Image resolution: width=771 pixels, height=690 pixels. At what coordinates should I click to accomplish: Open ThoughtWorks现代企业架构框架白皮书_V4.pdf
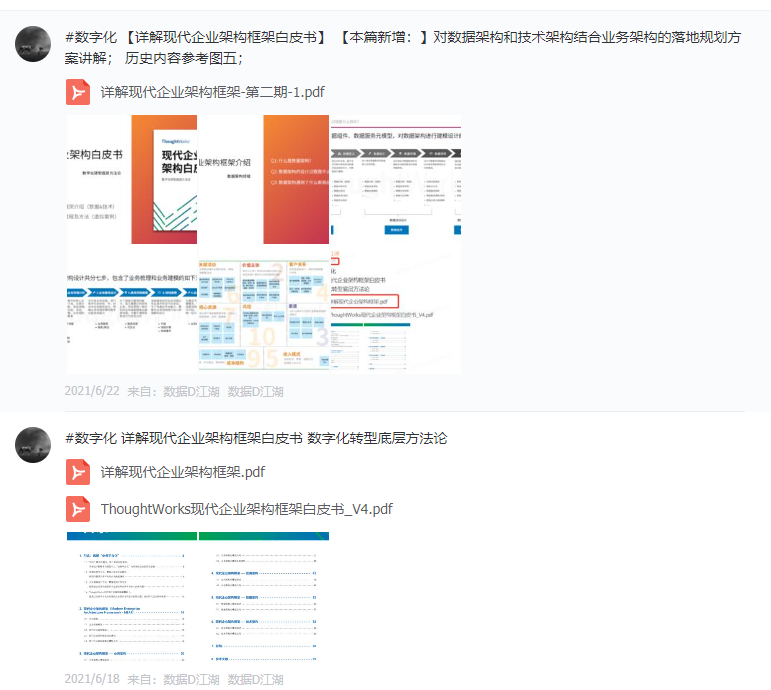pos(246,509)
